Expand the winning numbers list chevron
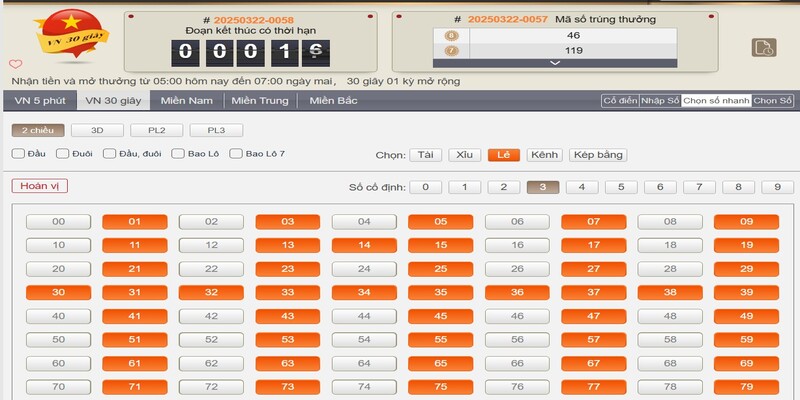The width and height of the screenshot is (800, 400). (x=555, y=63)
